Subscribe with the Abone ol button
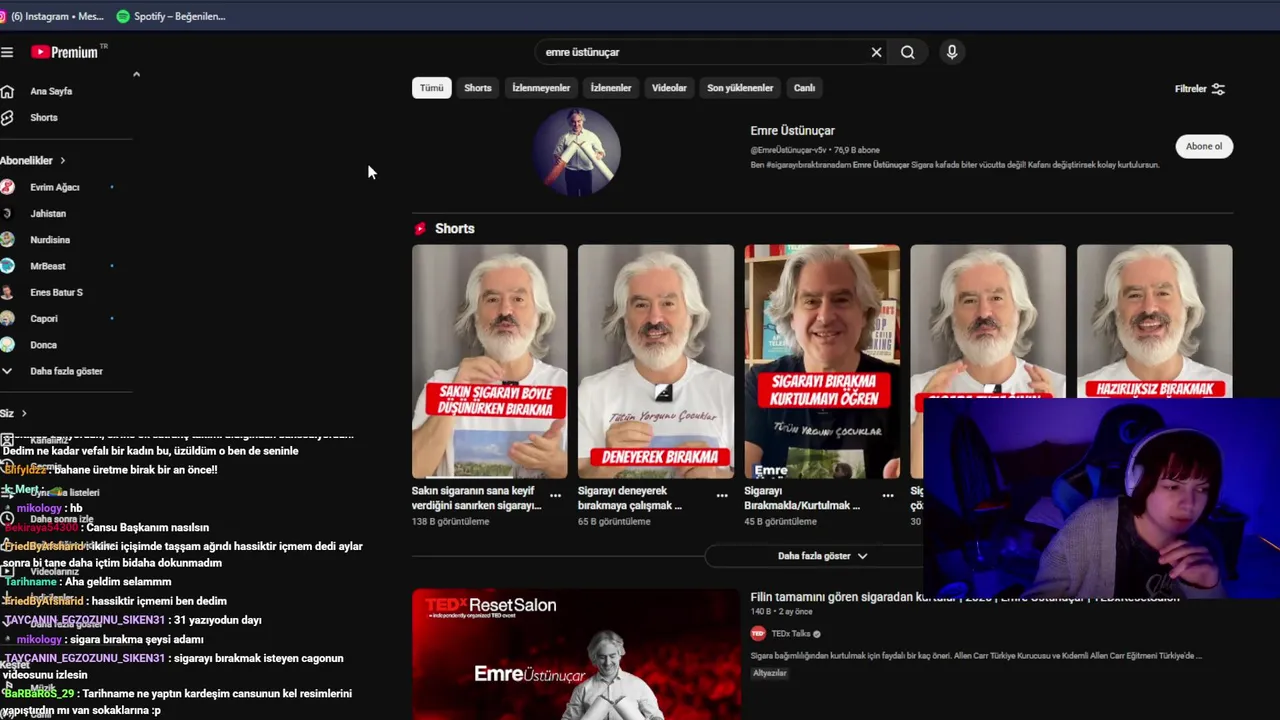Screen dimensions: 1280x720 [x=1204, y=146]
